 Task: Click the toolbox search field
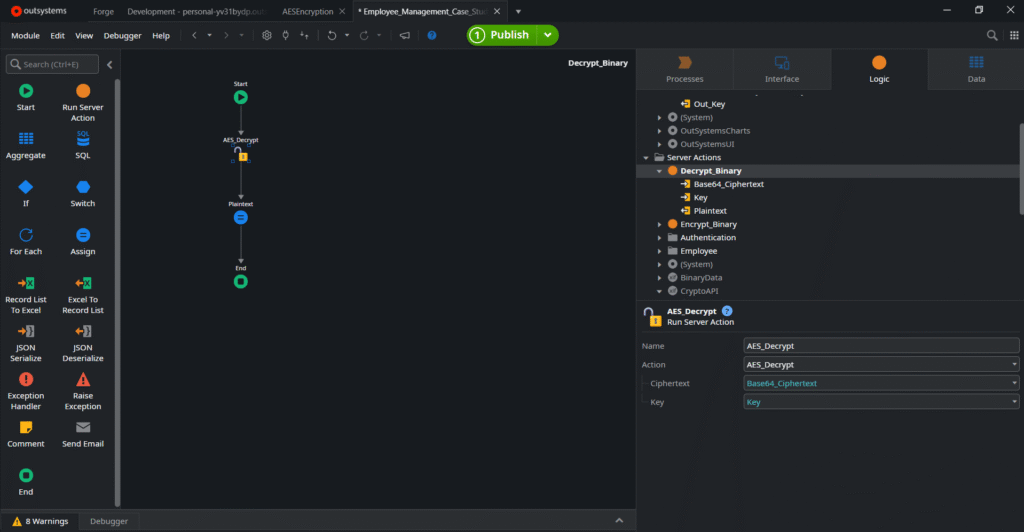coord(52,64)
